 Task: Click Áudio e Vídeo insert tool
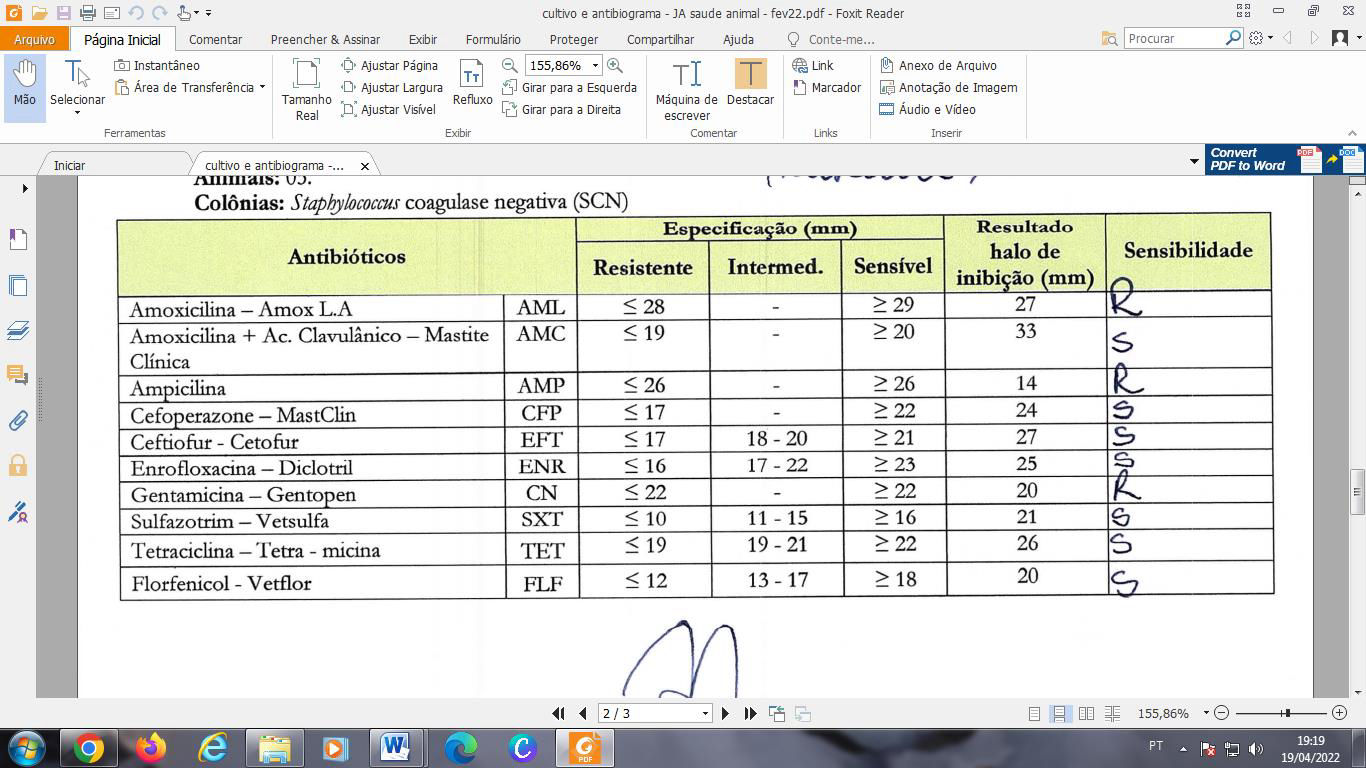[x=927, y=109]
